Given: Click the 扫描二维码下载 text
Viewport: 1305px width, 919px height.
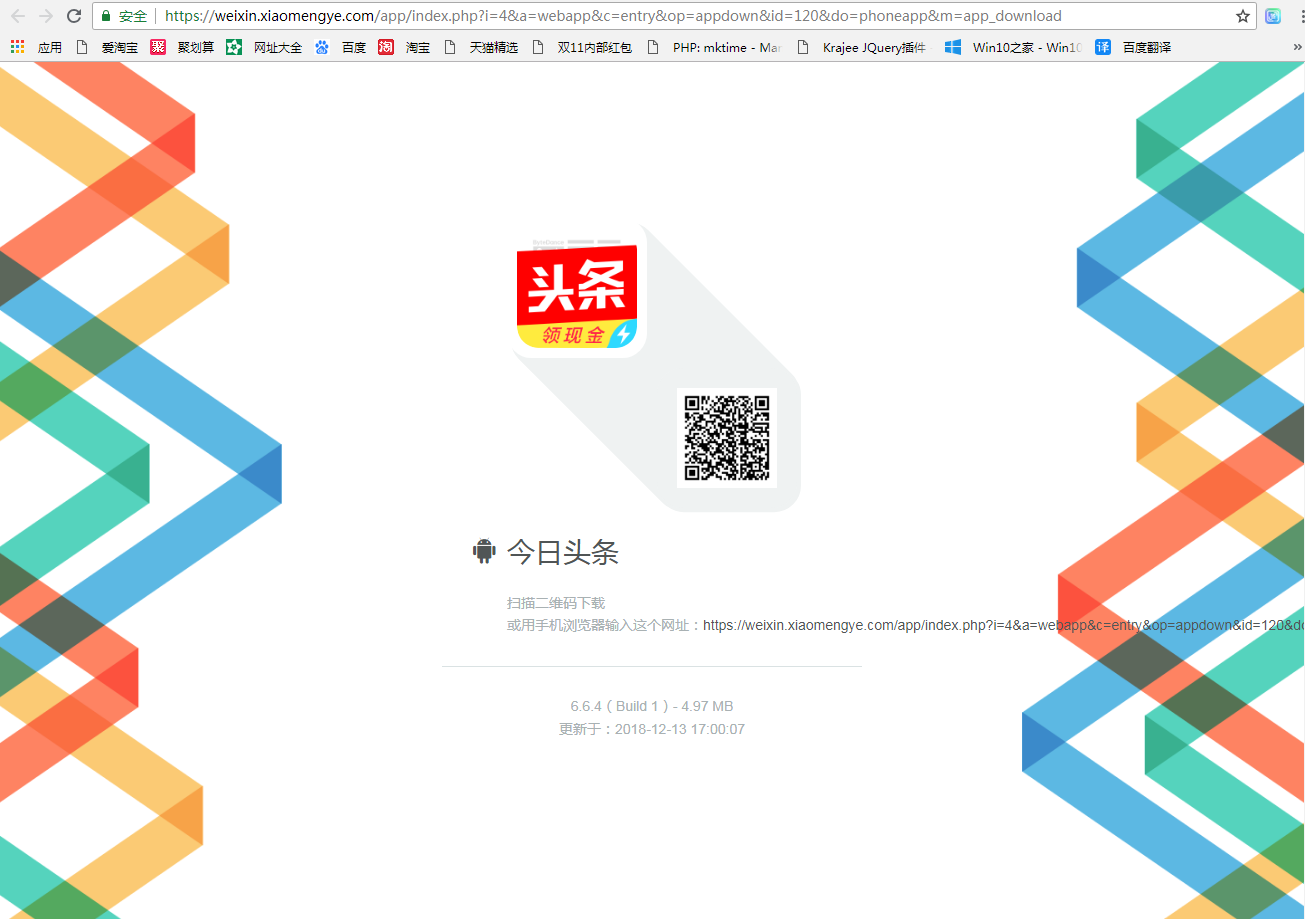Looking at the screenshot, I should pos(556,603).
